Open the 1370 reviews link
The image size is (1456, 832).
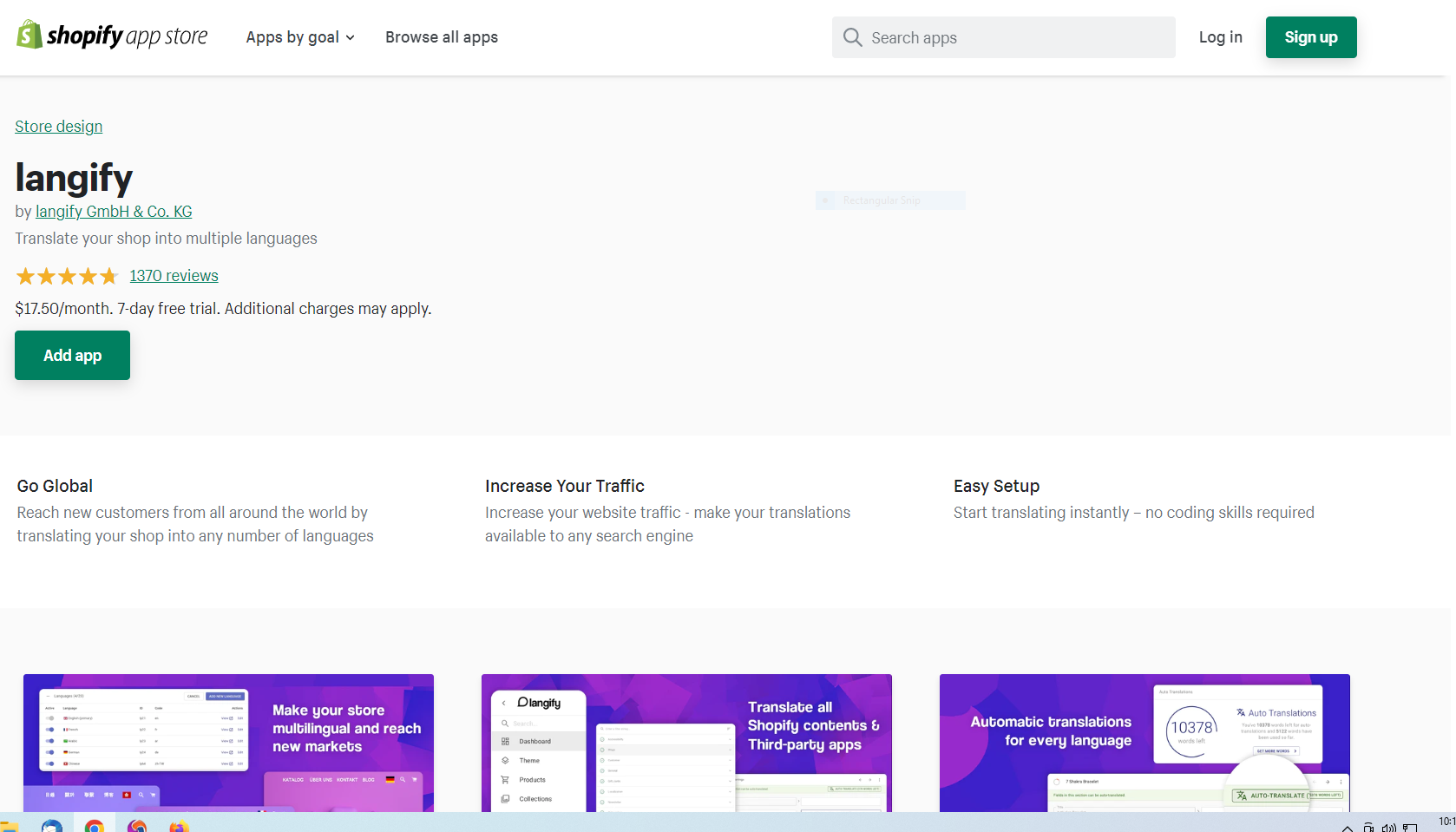(173, 275)
